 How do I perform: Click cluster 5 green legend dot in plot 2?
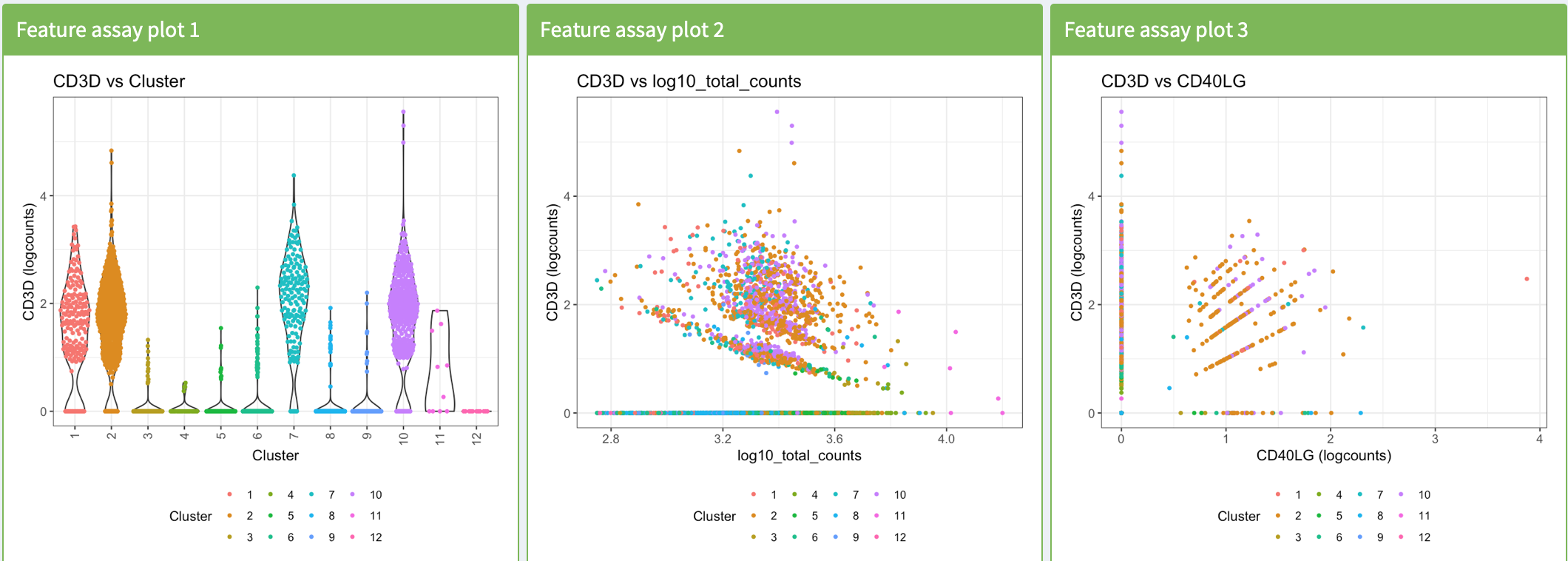click(x=794, y=516)
